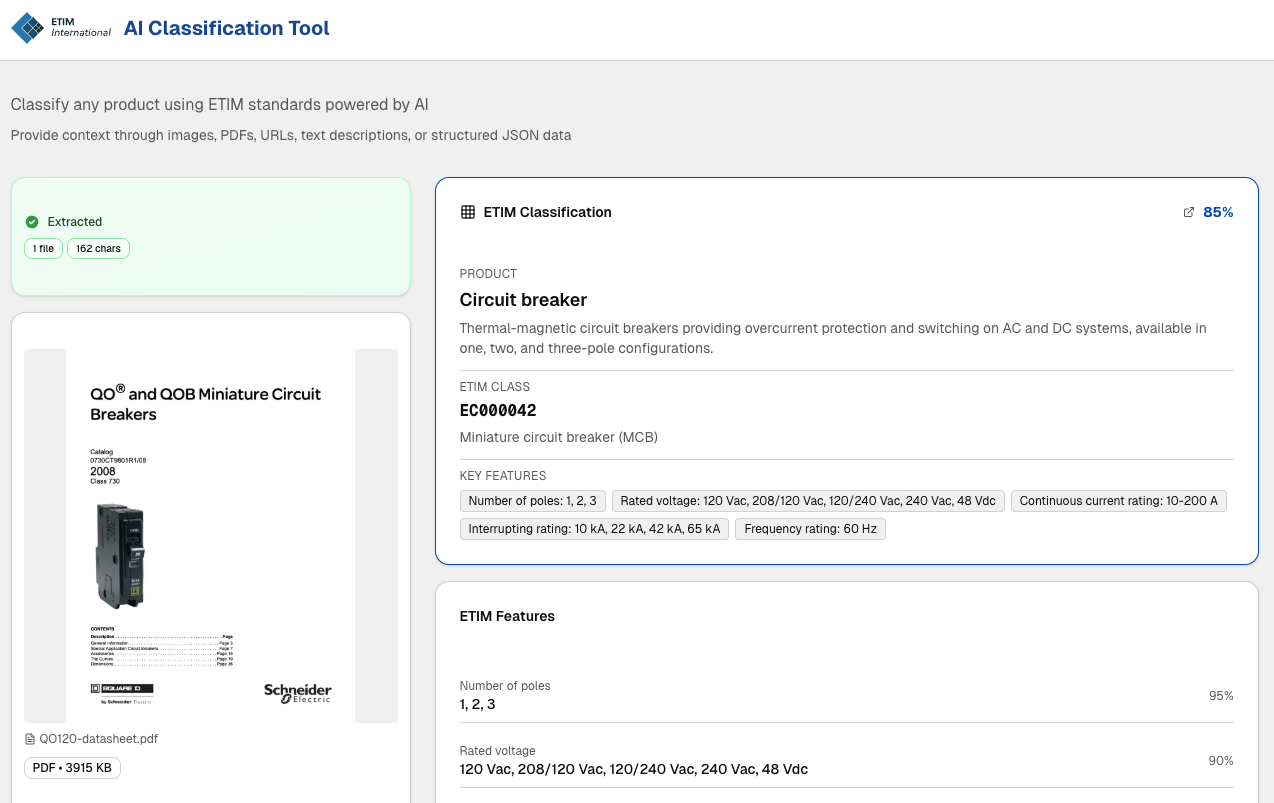Click the 85% confidence score
Viewport: 1274px width, 803px height.
click(x=1218, y=212)
